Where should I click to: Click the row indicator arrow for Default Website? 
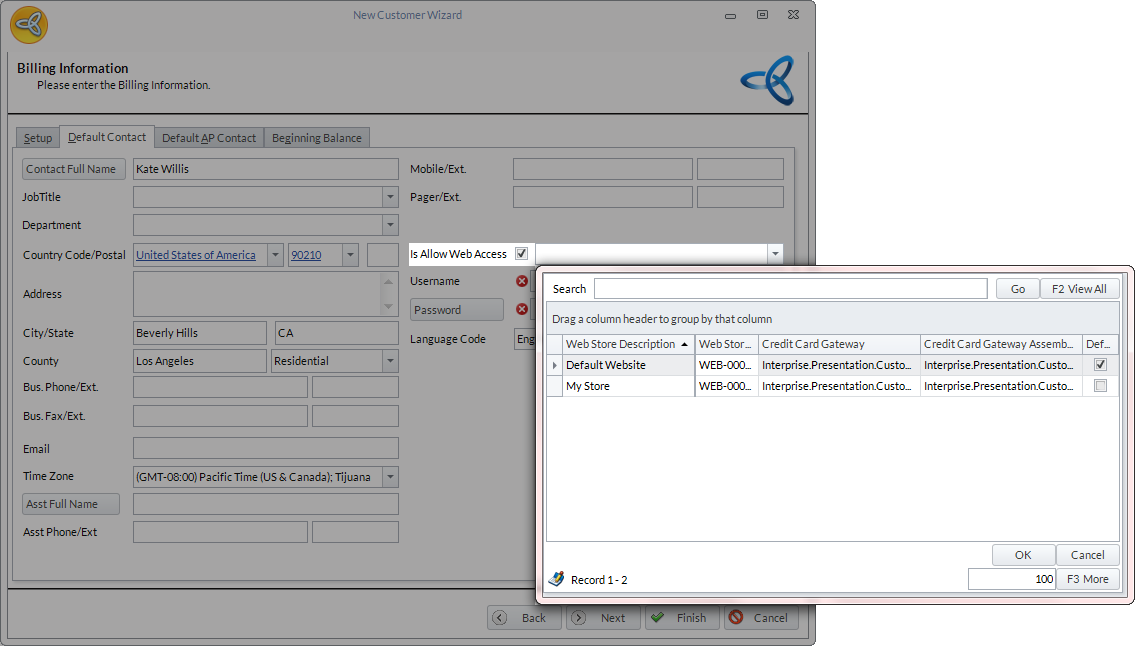(x=555, y=366)
